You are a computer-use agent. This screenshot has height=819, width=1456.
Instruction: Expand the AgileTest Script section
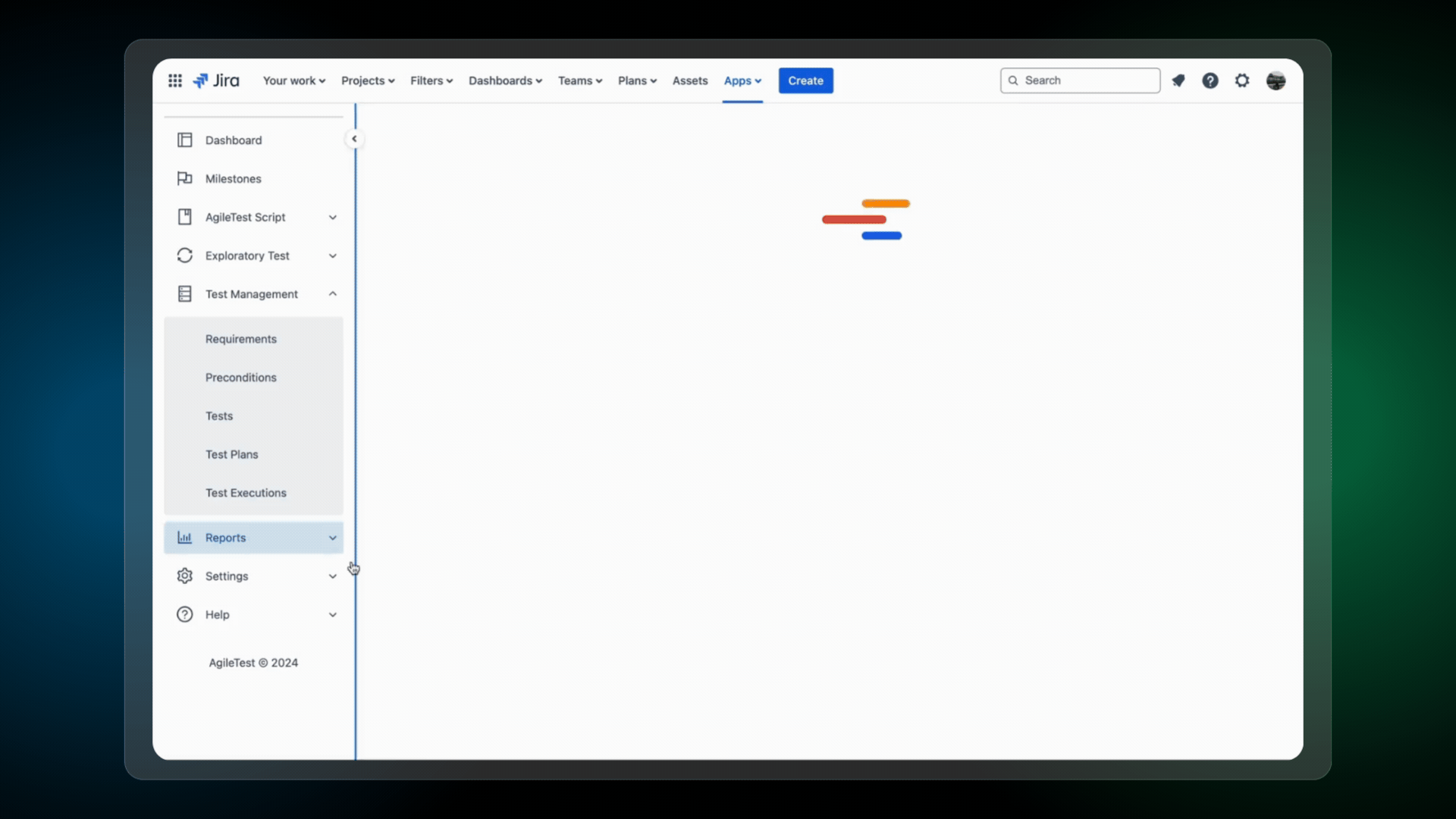click(x=332, y=217)
